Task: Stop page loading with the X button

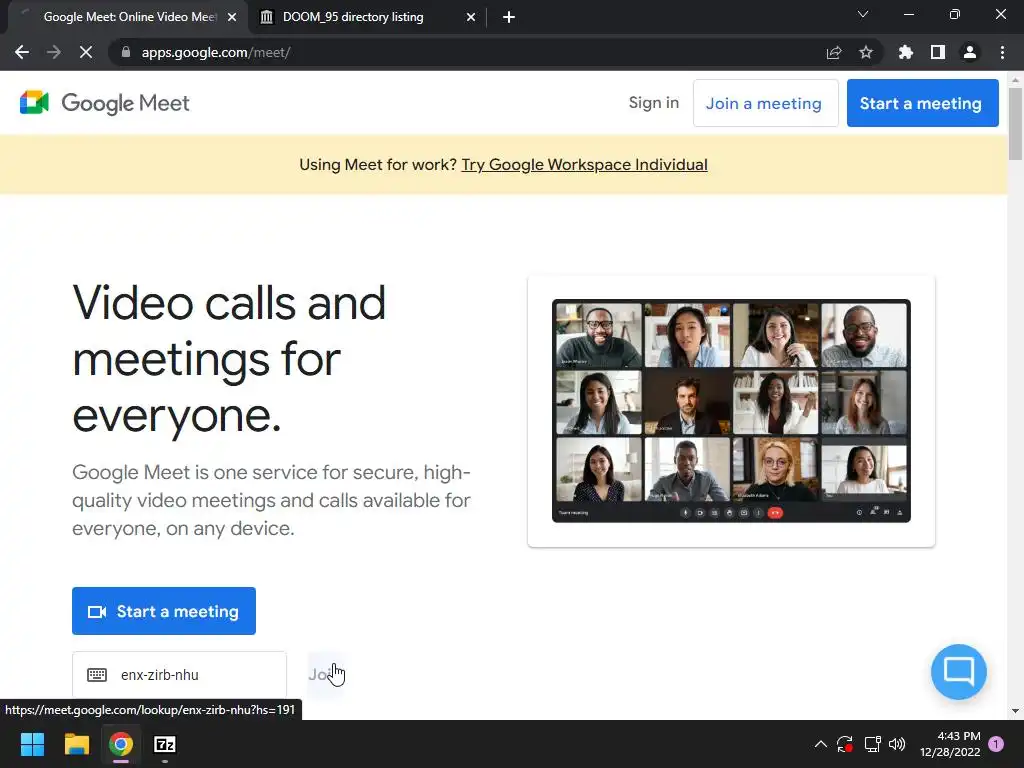Action: 86,52
